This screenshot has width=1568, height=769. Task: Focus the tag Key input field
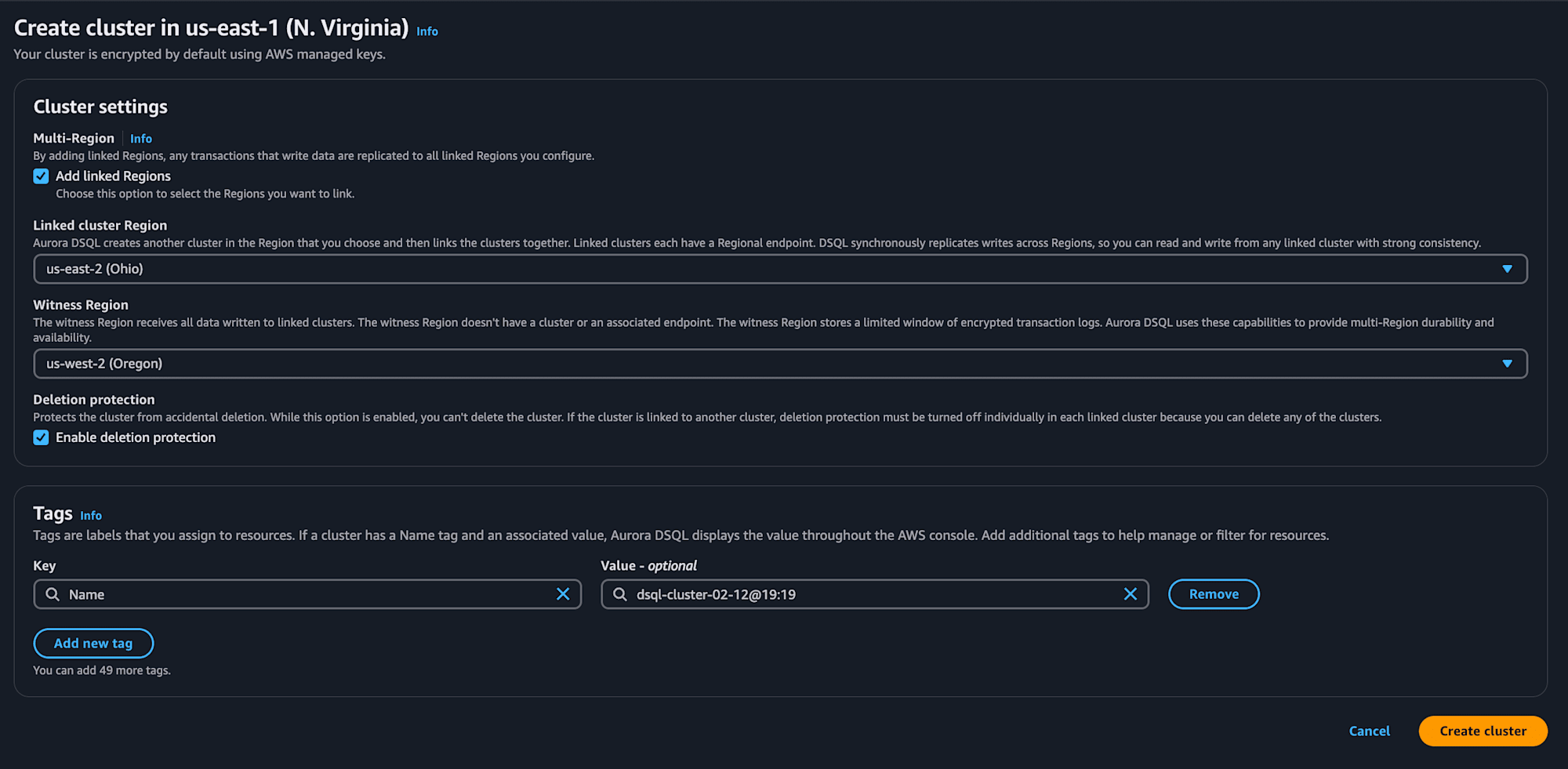tap(307, 594)
